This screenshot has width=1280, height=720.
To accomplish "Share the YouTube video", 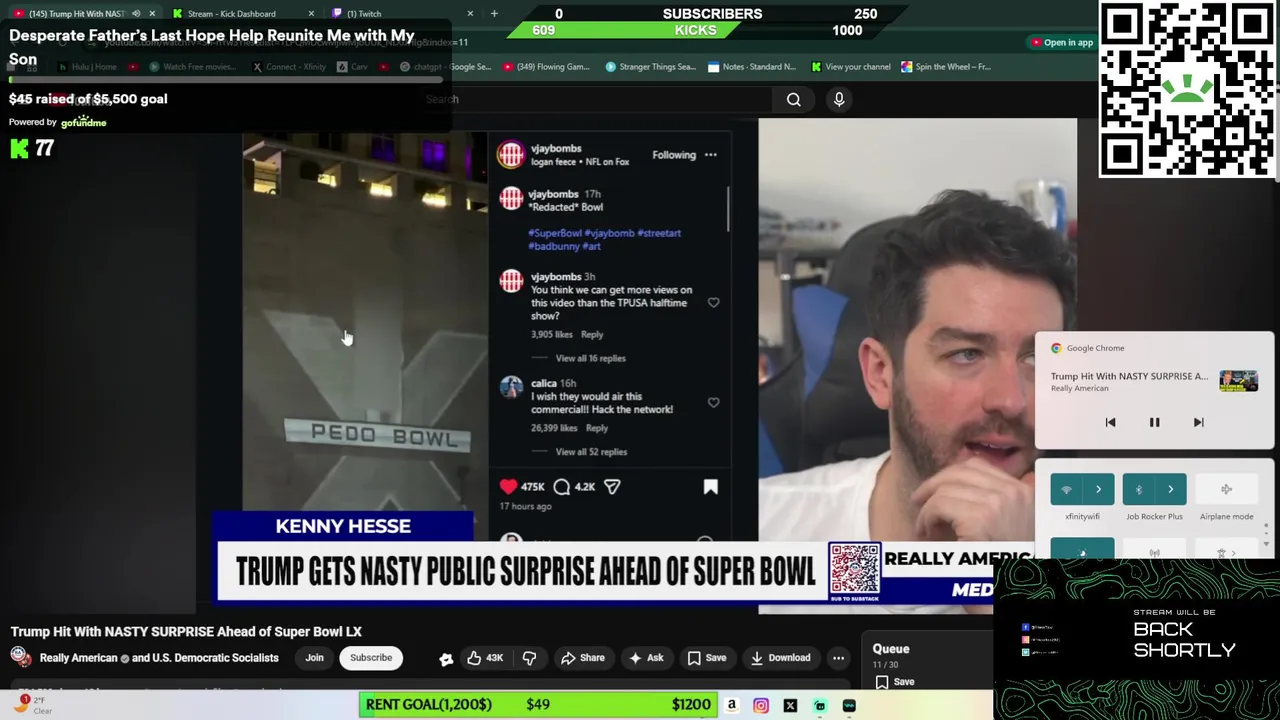I will tap(582, 658).
